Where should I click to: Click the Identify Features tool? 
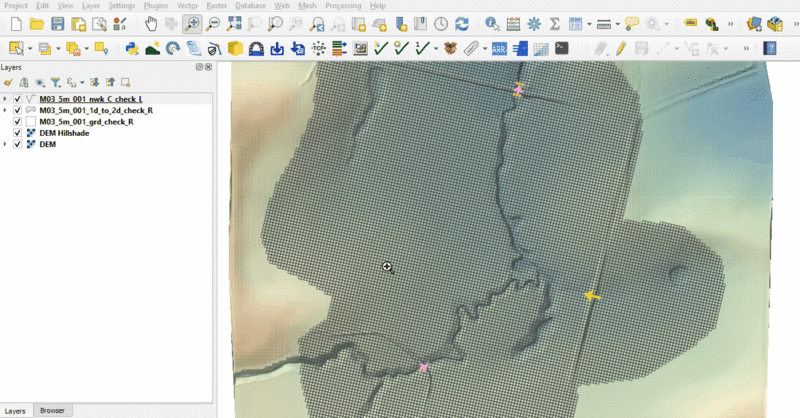point(492,23)
